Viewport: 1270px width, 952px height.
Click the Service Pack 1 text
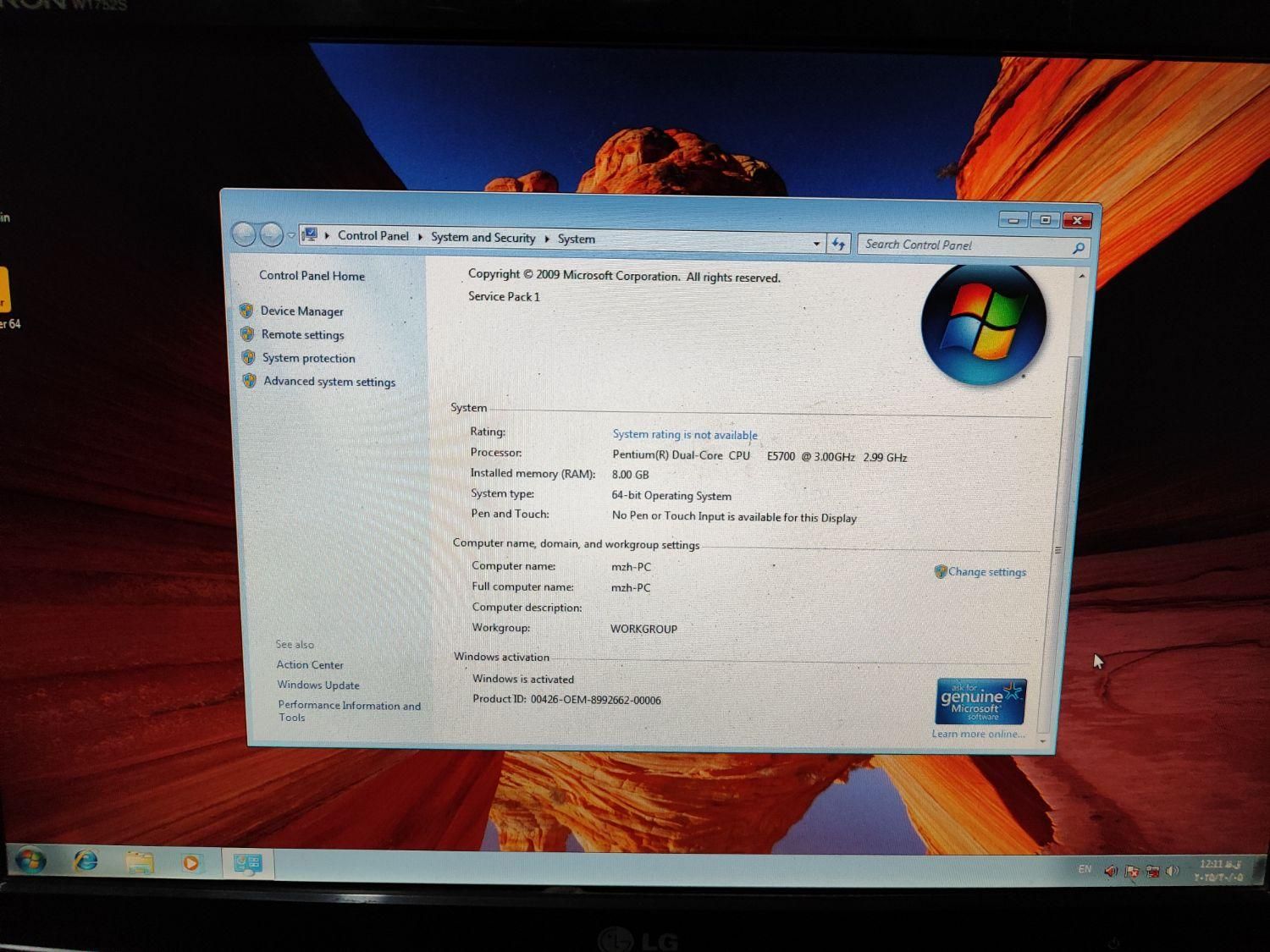point(504,297)
